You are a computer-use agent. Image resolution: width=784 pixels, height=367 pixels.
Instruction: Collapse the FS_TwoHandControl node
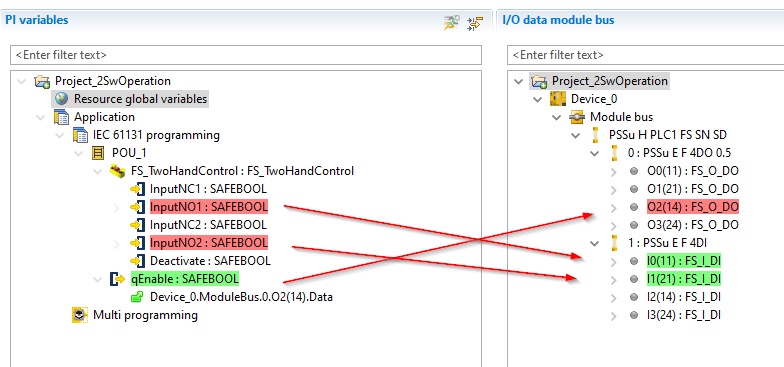pyautogui.click(x=98, y=172)
